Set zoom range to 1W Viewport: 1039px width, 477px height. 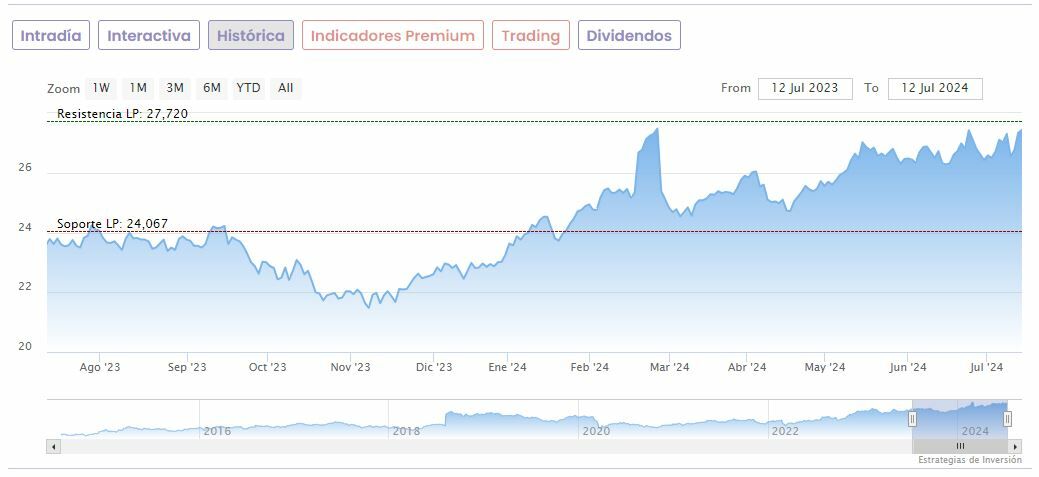[101, 88]
